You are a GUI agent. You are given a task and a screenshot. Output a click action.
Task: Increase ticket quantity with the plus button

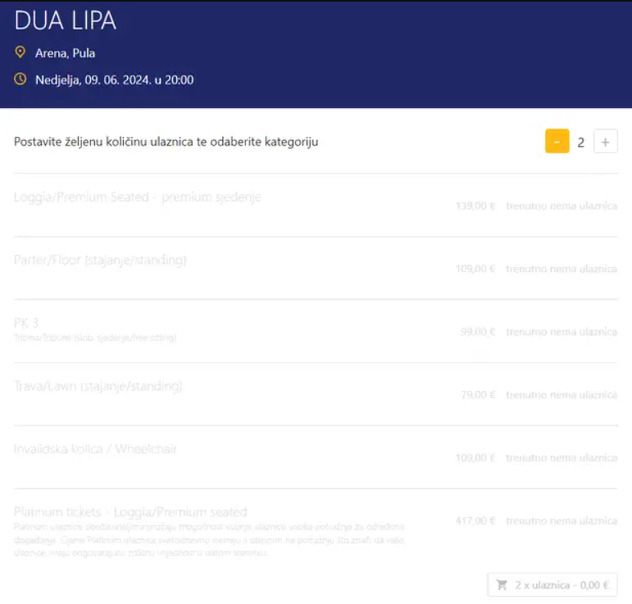(x=605, y=141)
